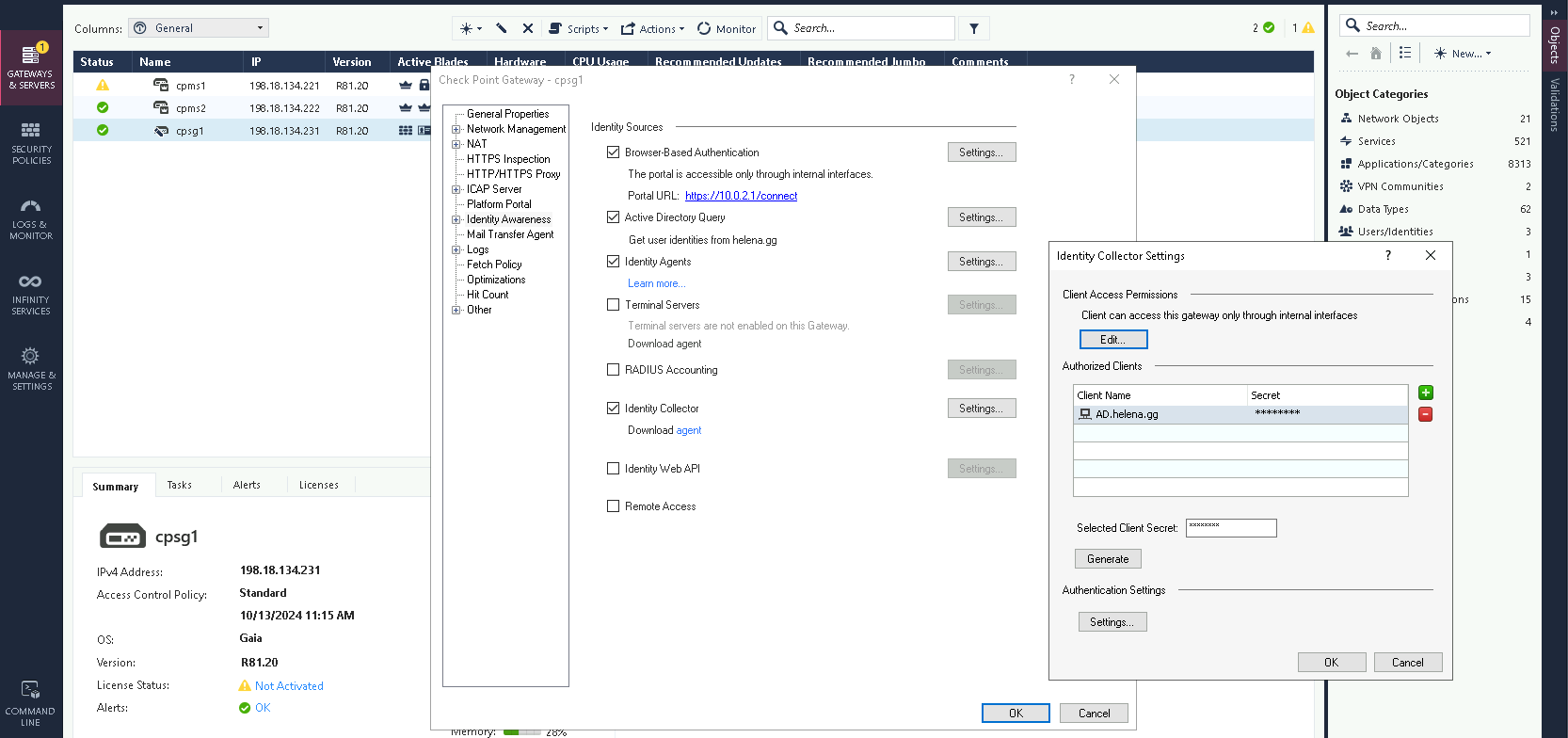Switch to the Tasks tab
The image size is (1568, 738).
(x=179, y=485)
